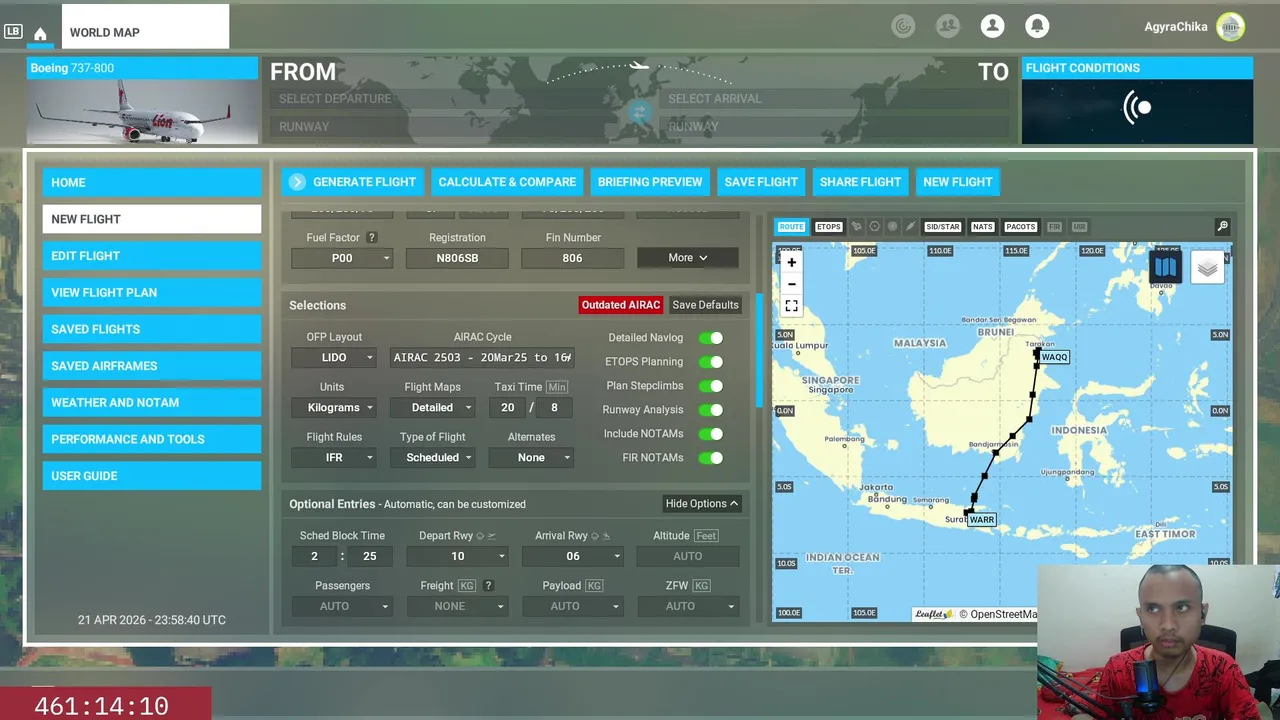Viewport: 1280px width, 720px height.
Task: Click the settings panel vertical scrollbar
Action: [x=759, y=350]
